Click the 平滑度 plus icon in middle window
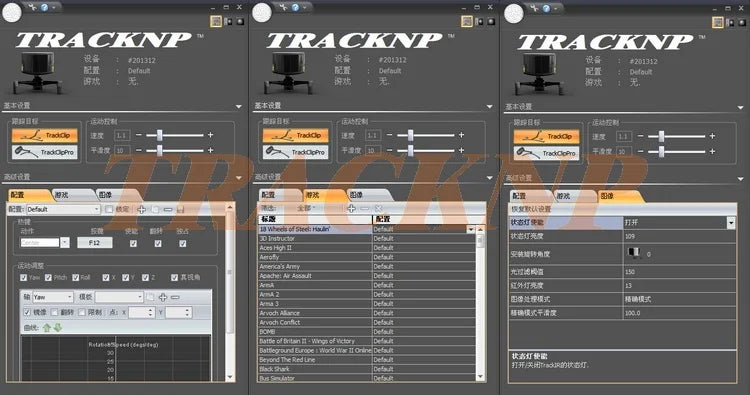 461,150
